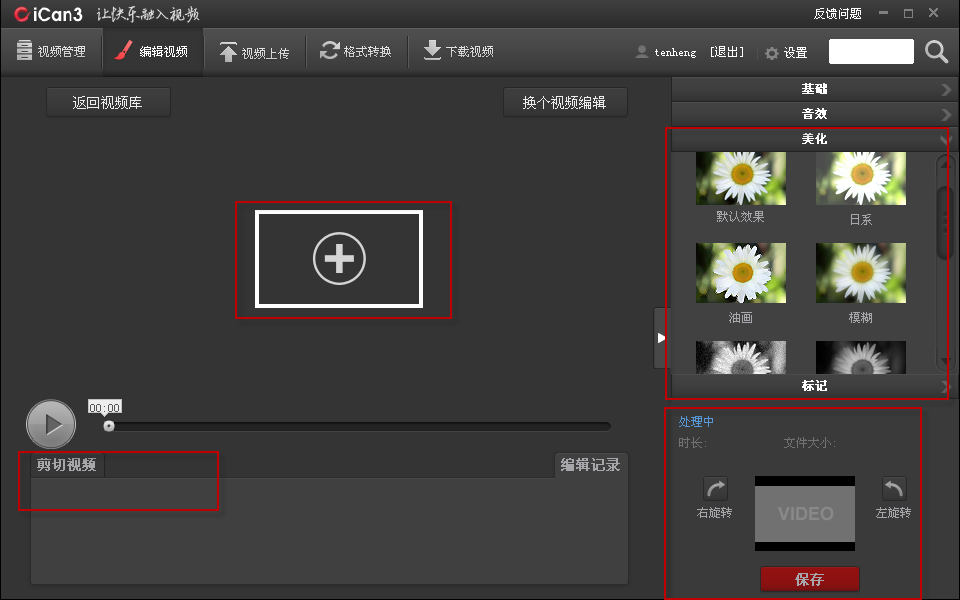The image size is (960, 600).
Task: Choose the 模糊 blur effect thumbnail
Action: pos(861,273)
